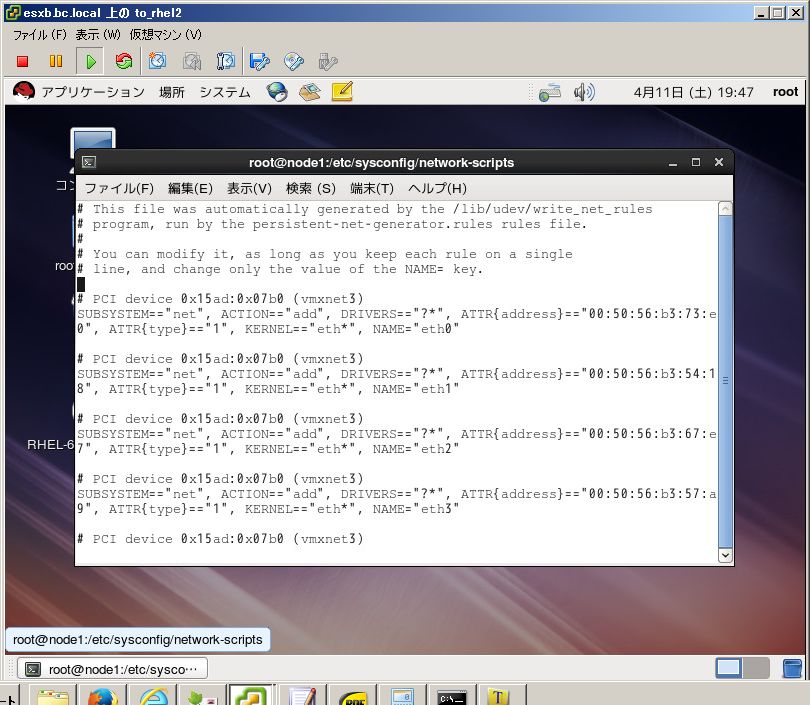Open terminal 検索(S) menu
Screen dimensions: 810x705
311,189
